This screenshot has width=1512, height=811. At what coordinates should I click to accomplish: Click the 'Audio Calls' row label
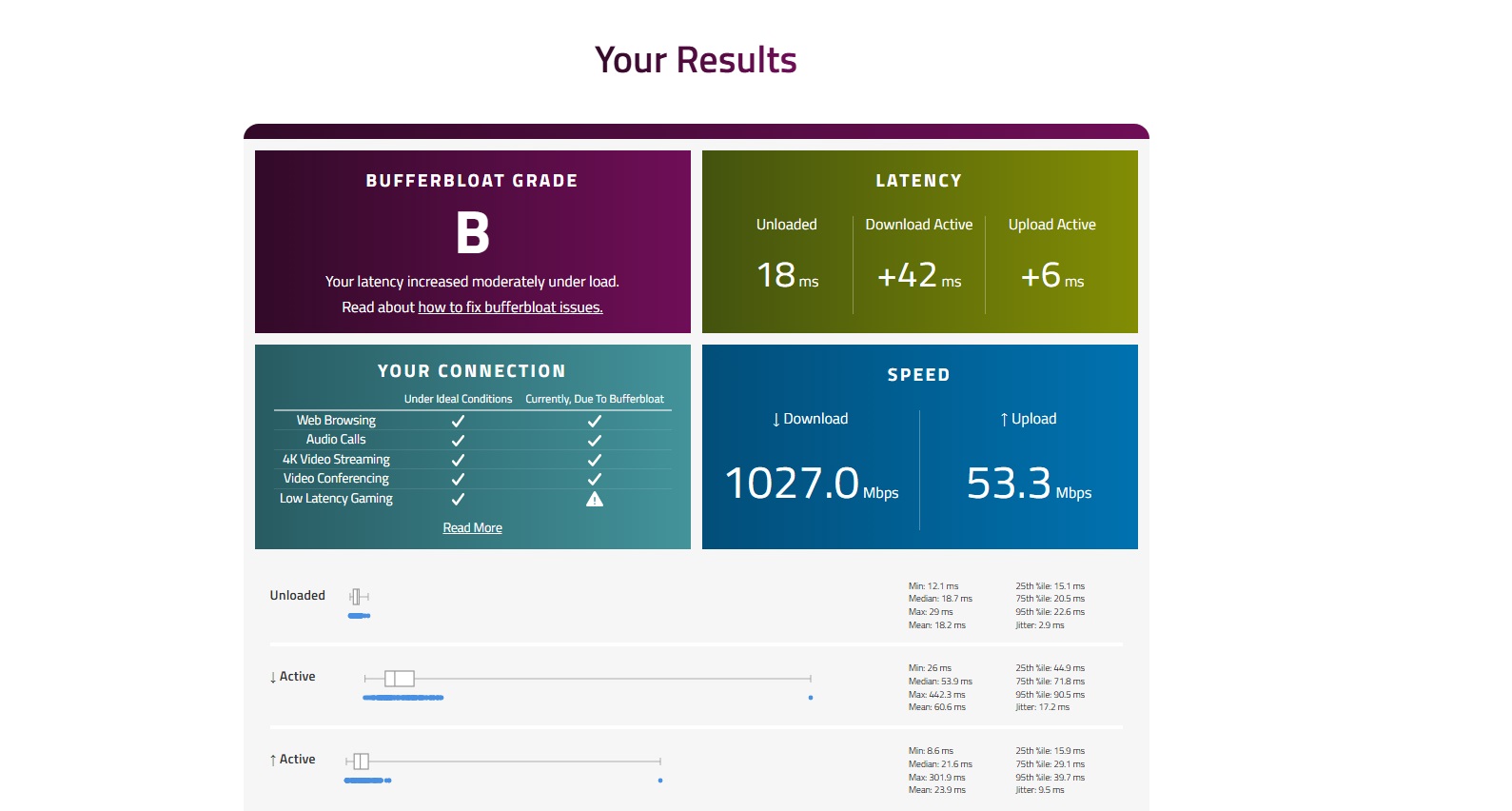336,440
